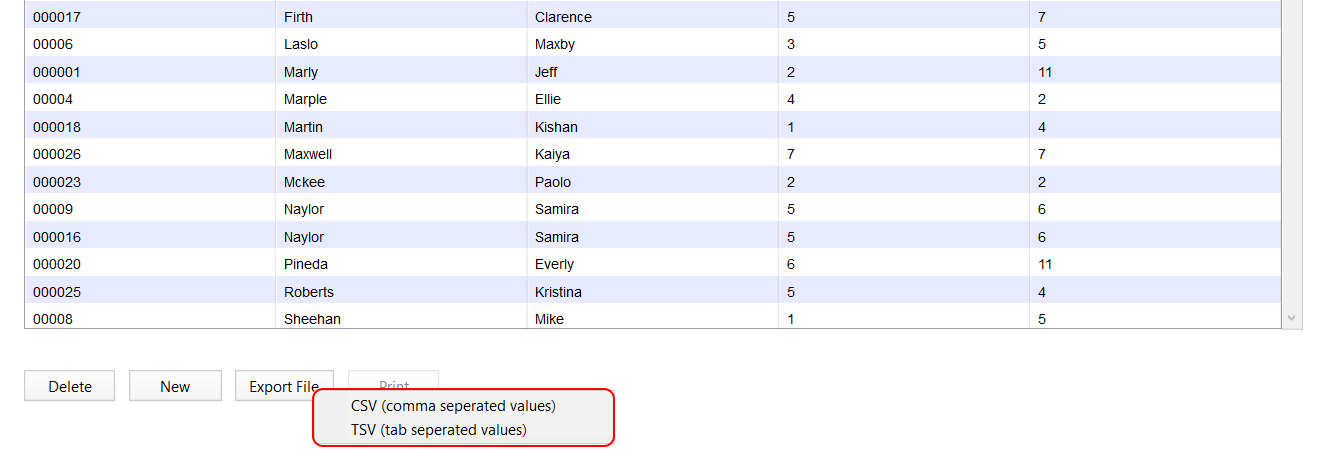This screenshot has height=450, width=1327.
Task: Open the Export File menu button
Action: [x=284, y=386]
